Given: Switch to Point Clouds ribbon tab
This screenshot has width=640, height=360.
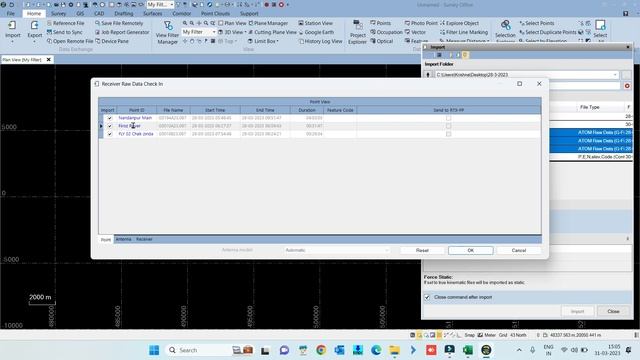Looking at the screenshot, I should [x=215, y=13].
